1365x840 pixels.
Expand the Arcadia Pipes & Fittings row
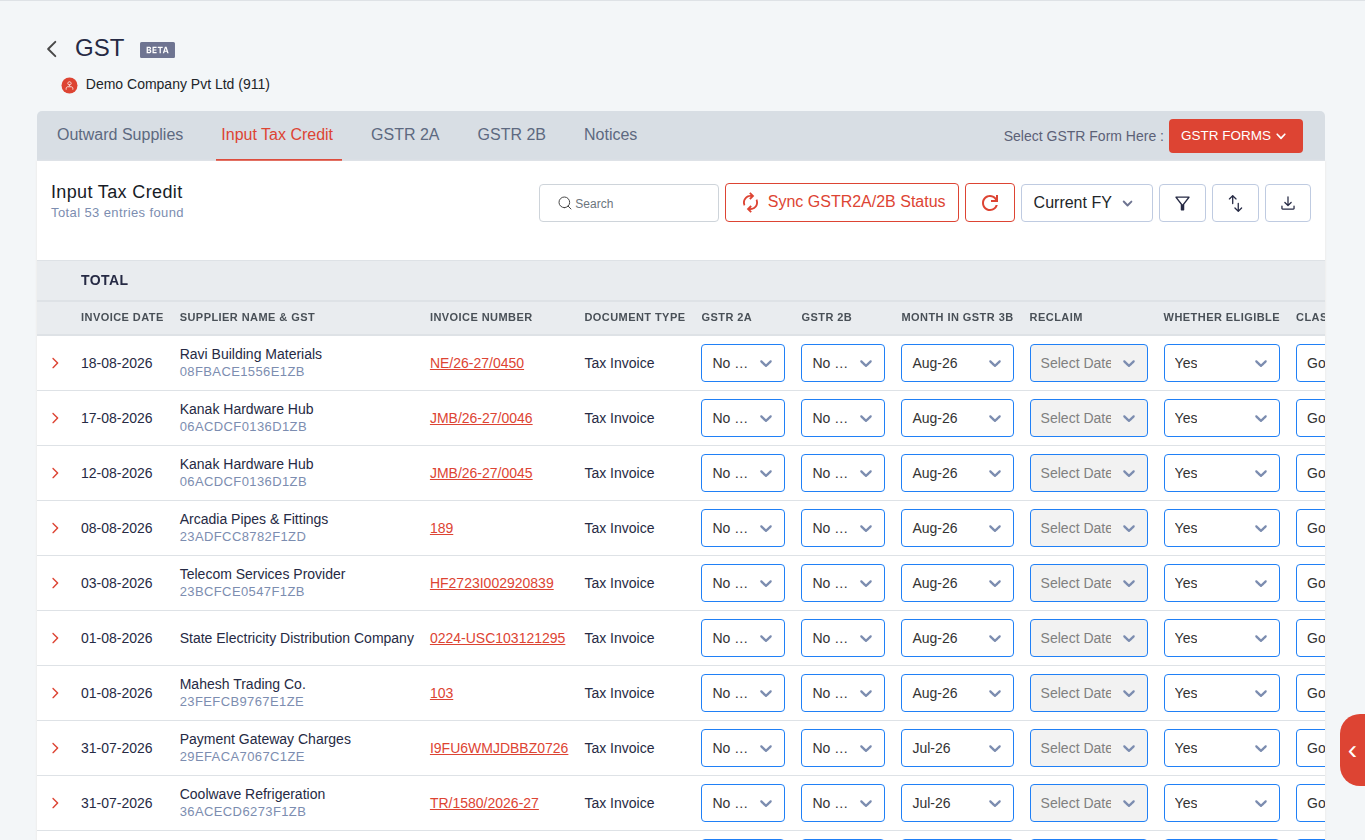(x=55, y=528)
